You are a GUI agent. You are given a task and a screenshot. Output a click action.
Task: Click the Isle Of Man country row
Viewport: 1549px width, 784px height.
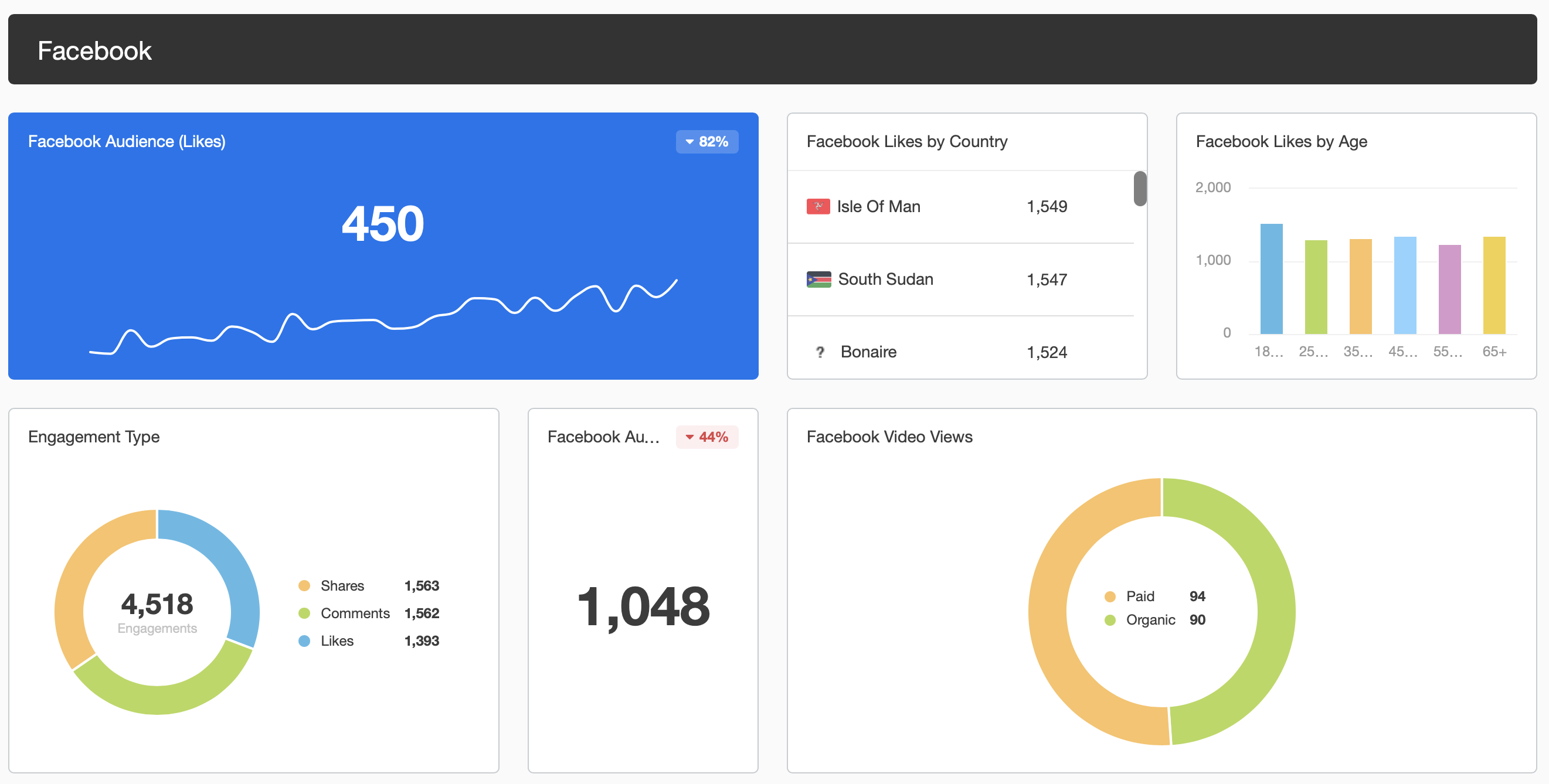[x=960, y=207]
